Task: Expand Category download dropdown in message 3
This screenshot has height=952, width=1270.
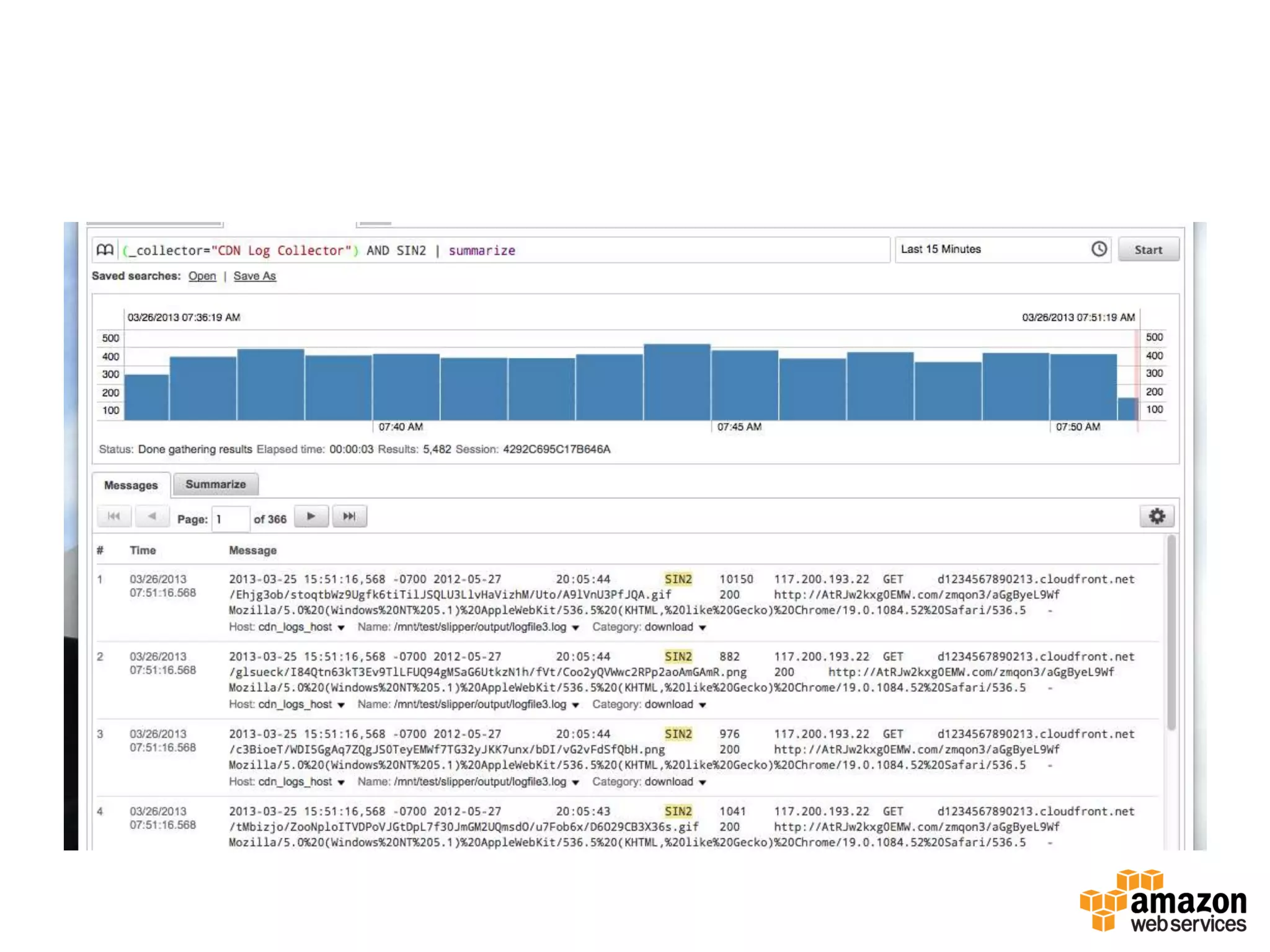Action: point(703,783)
